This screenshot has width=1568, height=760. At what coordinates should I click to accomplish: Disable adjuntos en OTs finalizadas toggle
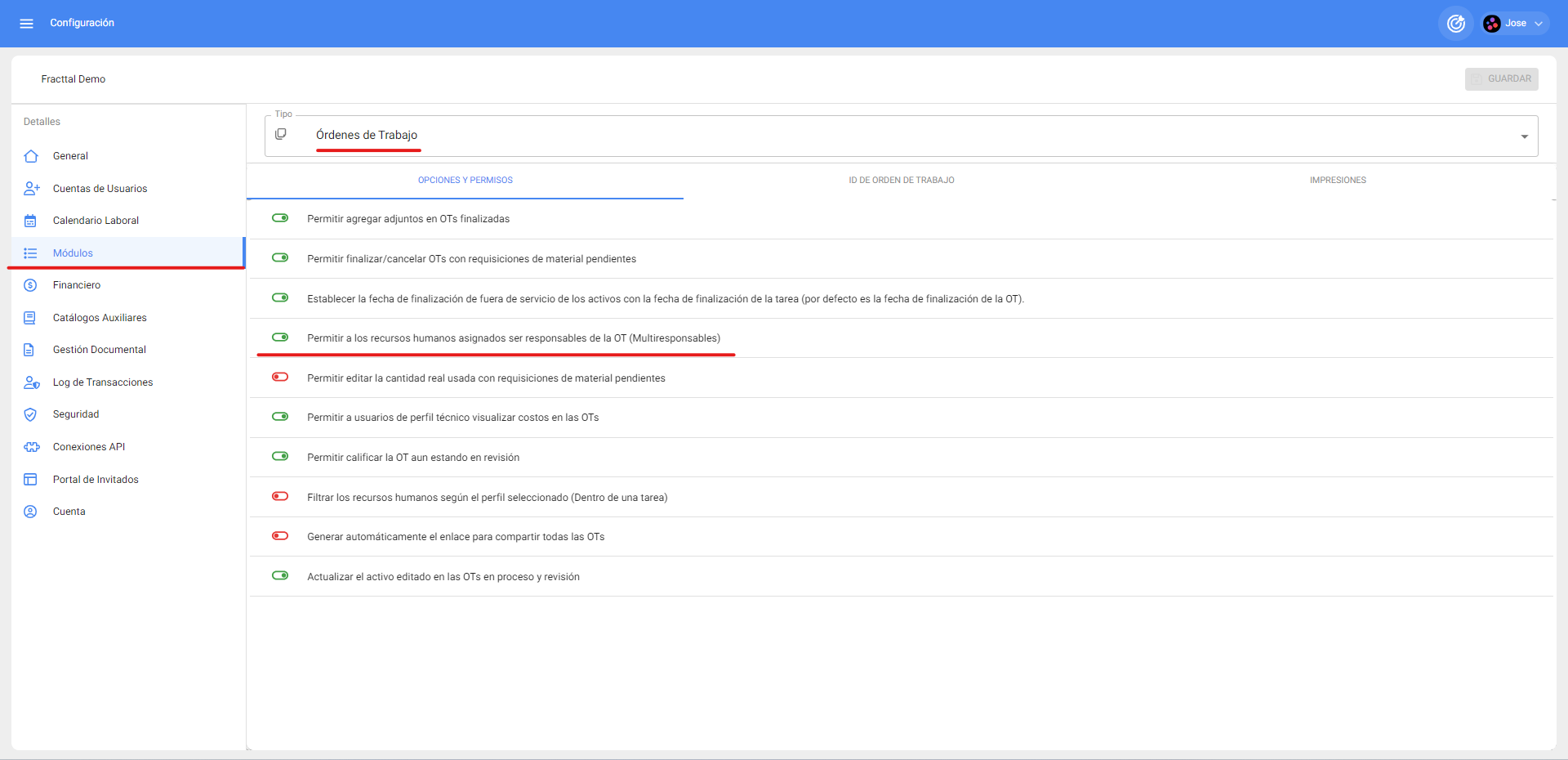280,218
